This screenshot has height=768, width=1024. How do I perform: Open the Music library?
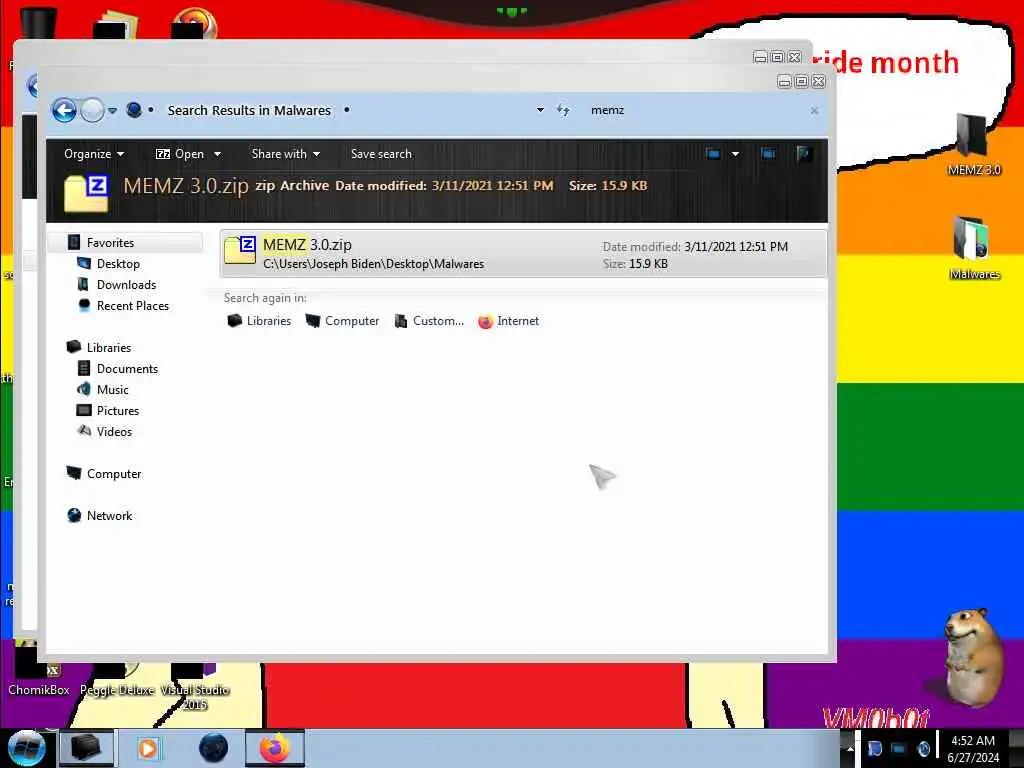pos(112,389)
